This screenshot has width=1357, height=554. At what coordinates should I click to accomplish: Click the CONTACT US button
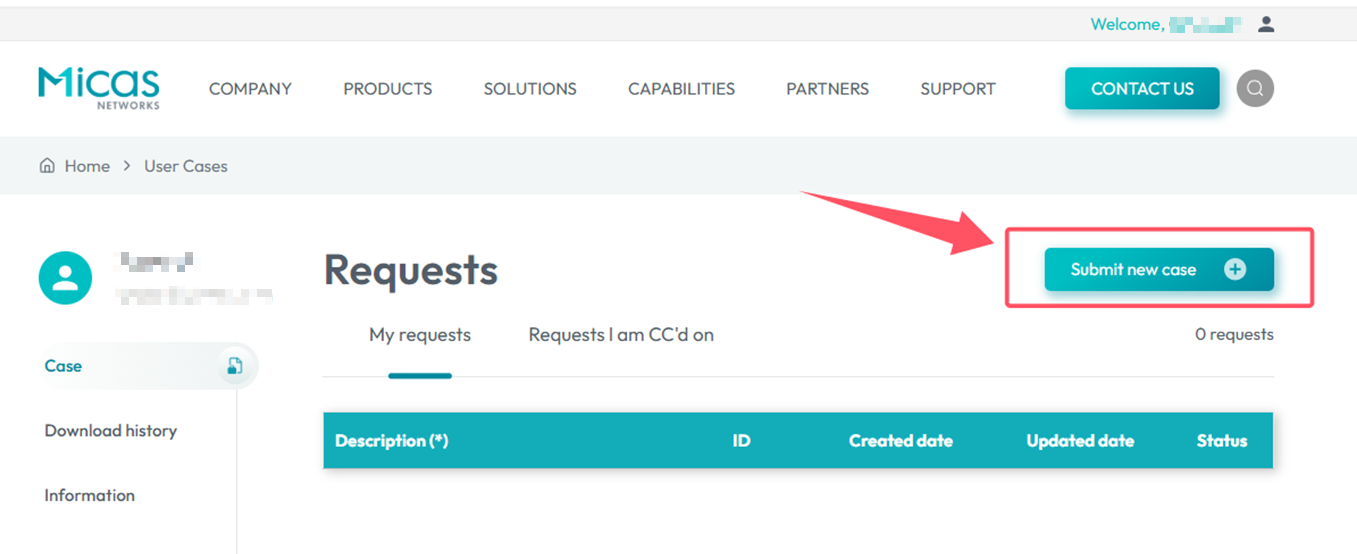(1142, 88)
